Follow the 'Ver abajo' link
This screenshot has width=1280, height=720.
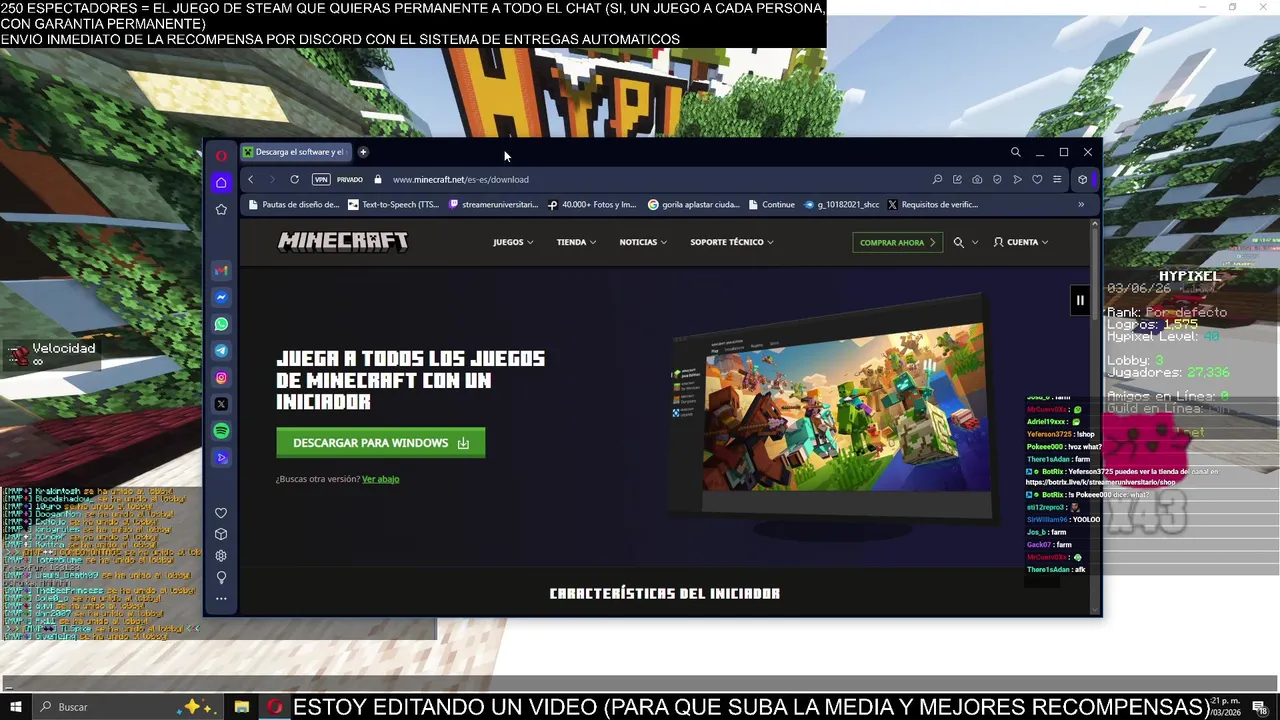(x=380, y=479)
